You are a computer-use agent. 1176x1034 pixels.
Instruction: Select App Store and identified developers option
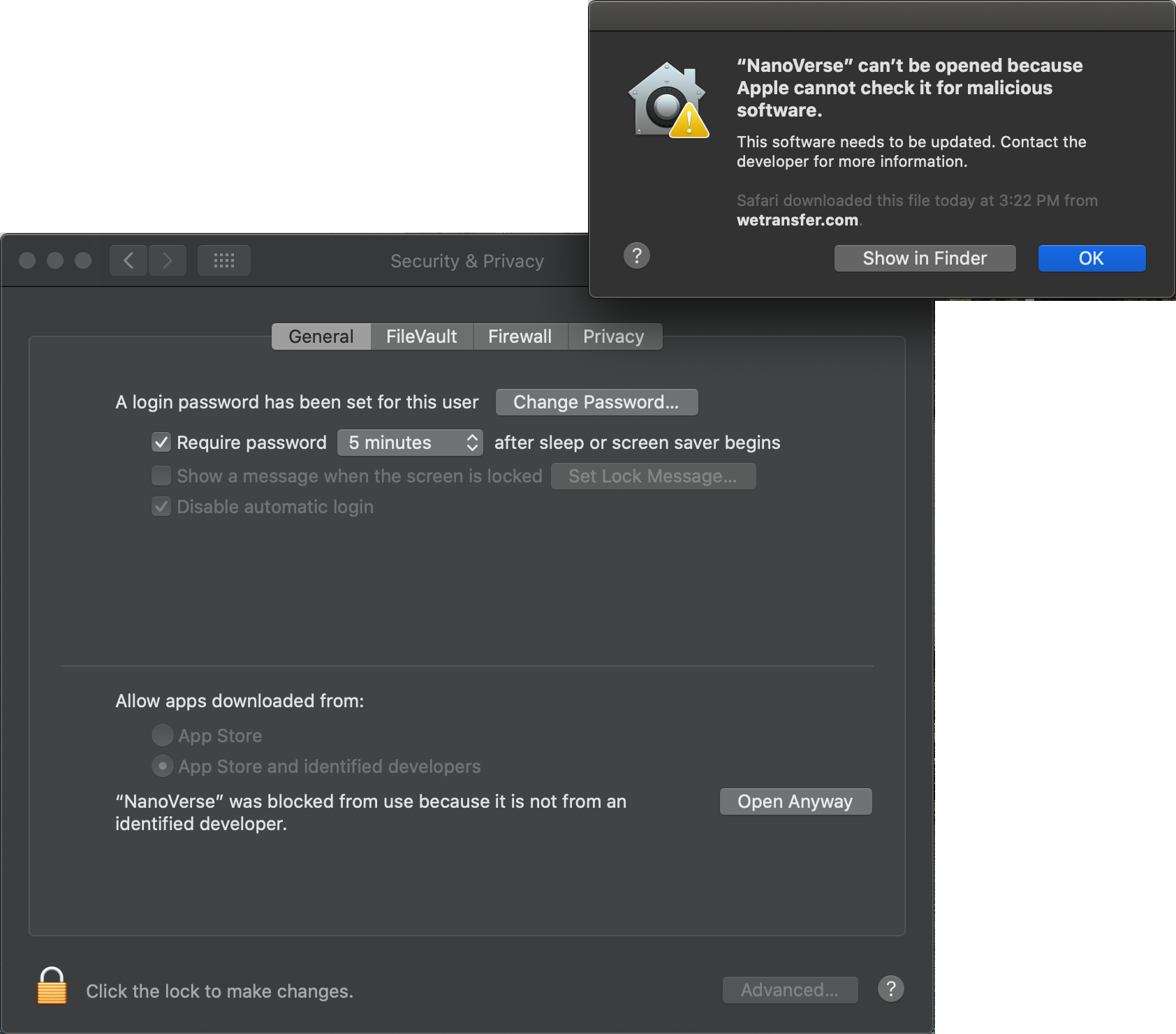(x=162, y=766)
